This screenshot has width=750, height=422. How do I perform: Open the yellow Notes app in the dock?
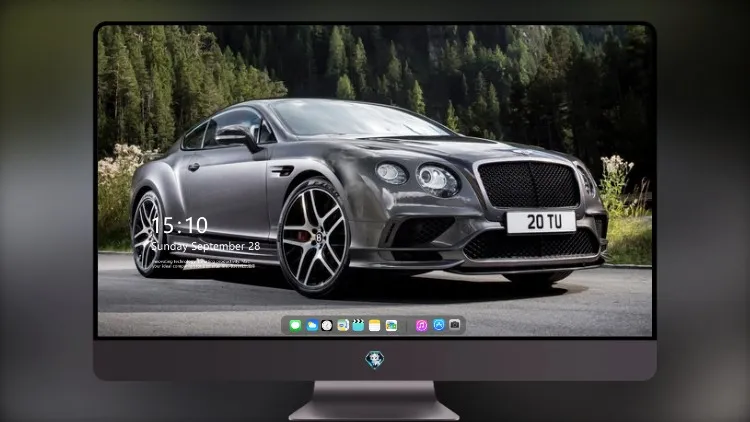click(375, 326)
